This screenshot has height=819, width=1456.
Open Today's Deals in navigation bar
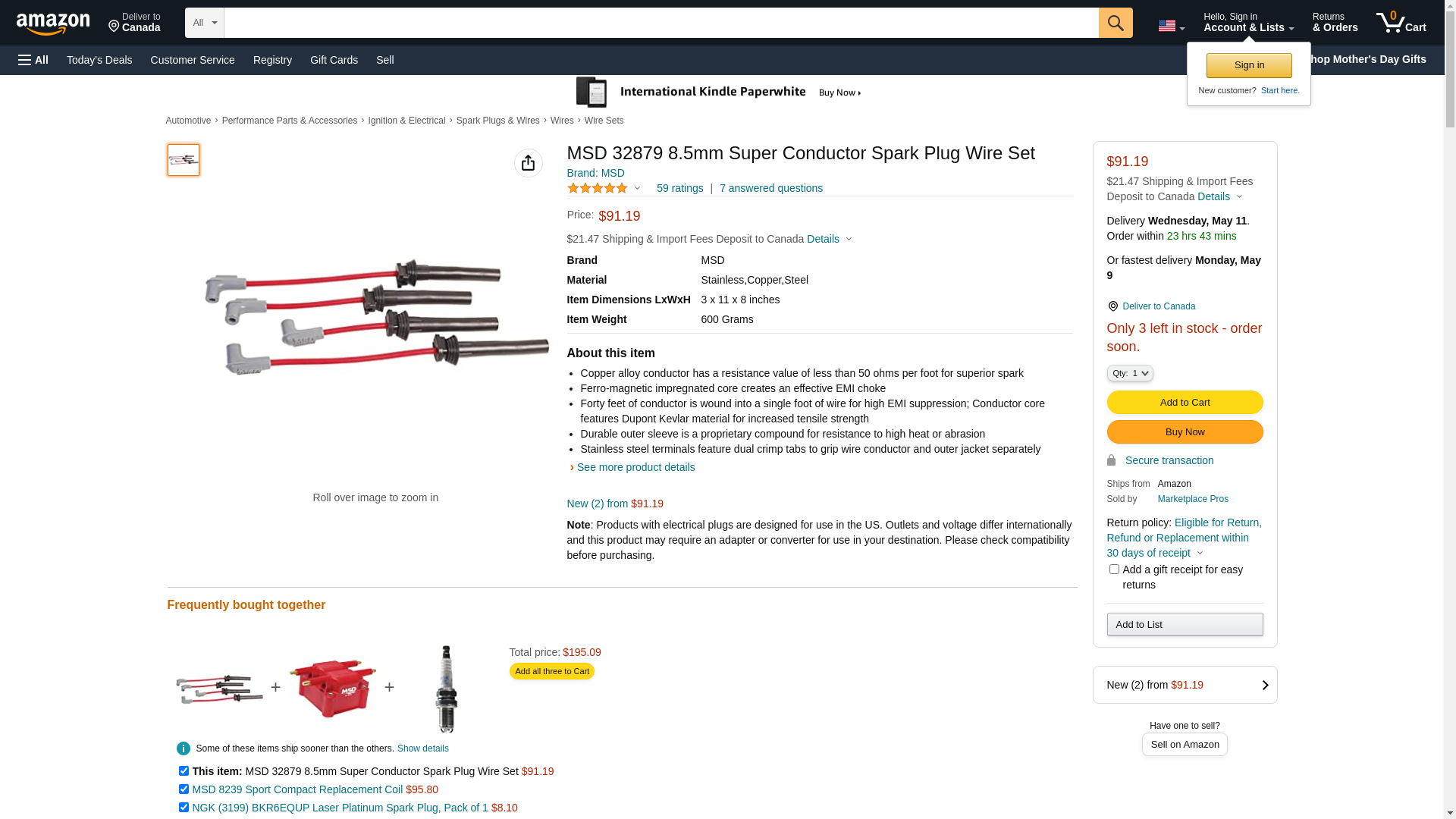point(99,60)
